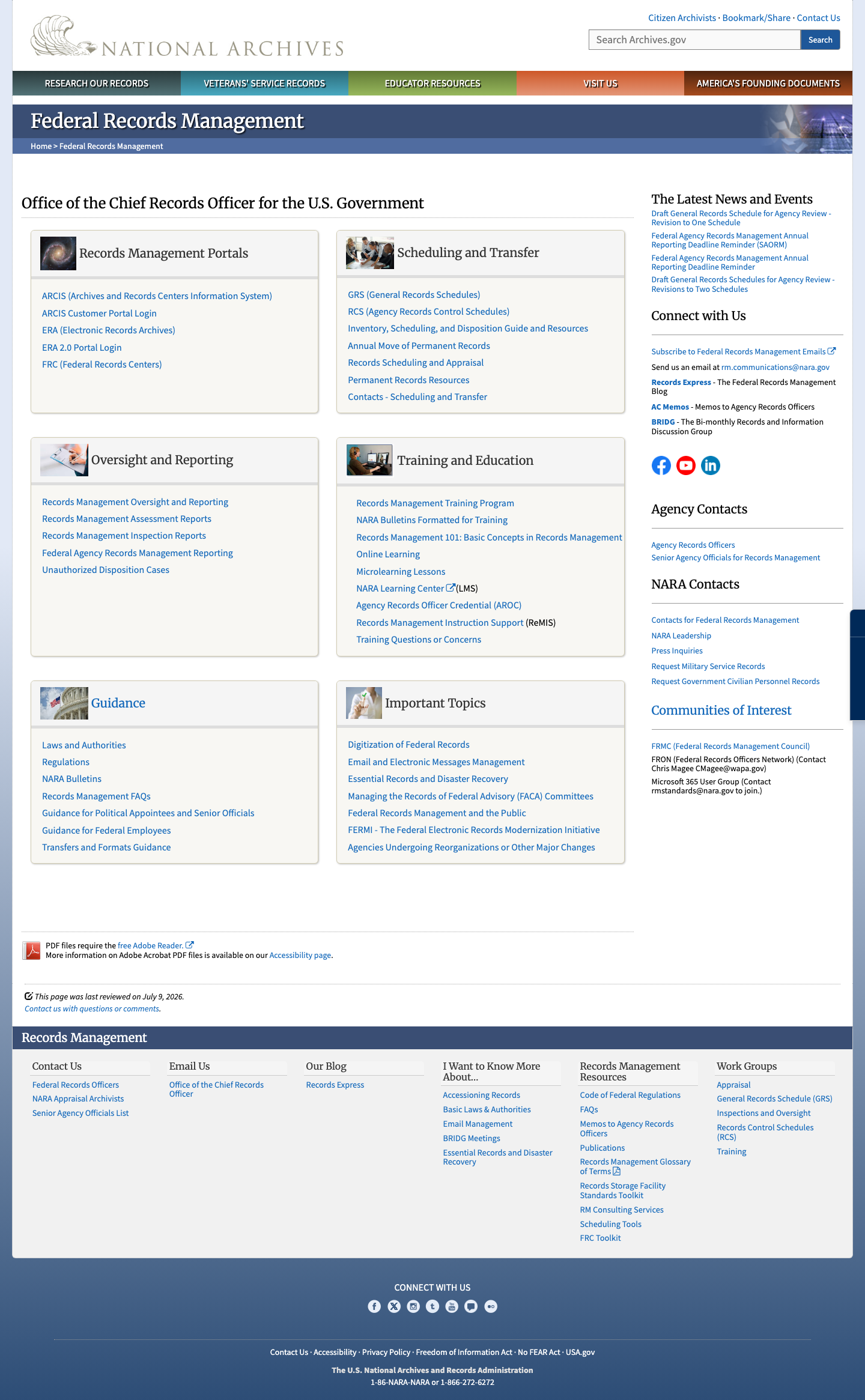The height and width of the screenshot is (1400, 865).
Task: Open Unauthorized Disposition Cases link
Action: click(x=106, y=570)
